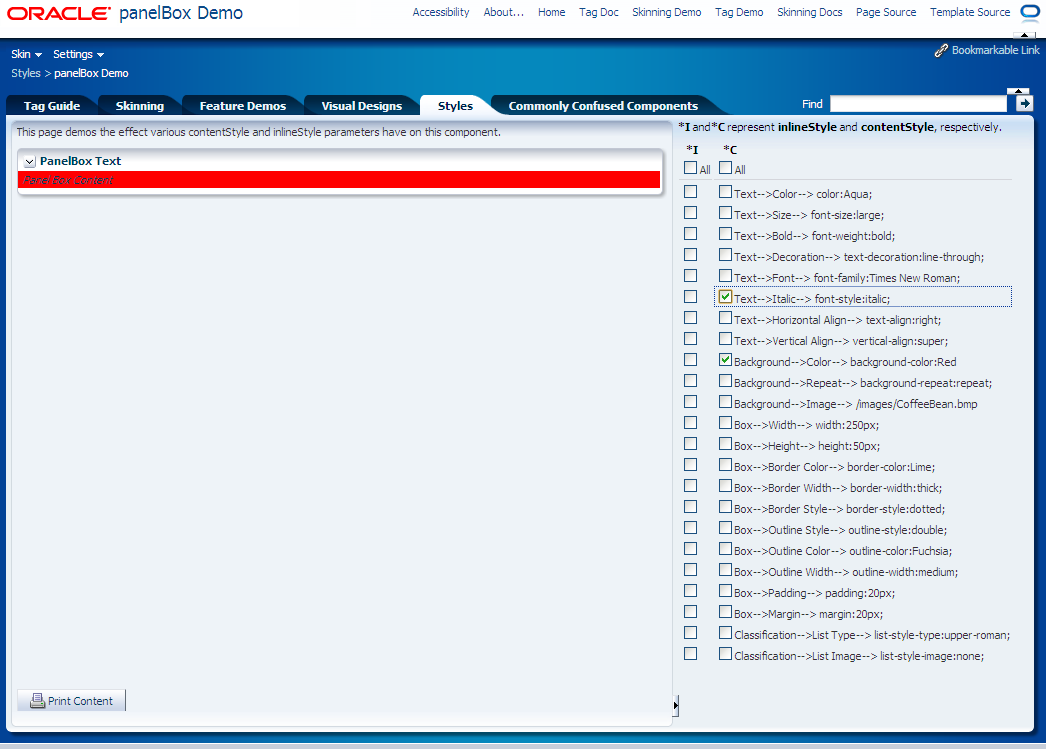Uncheck the Background-->Color background-color:Red checkbox
1046x749 pixels.
725,359
